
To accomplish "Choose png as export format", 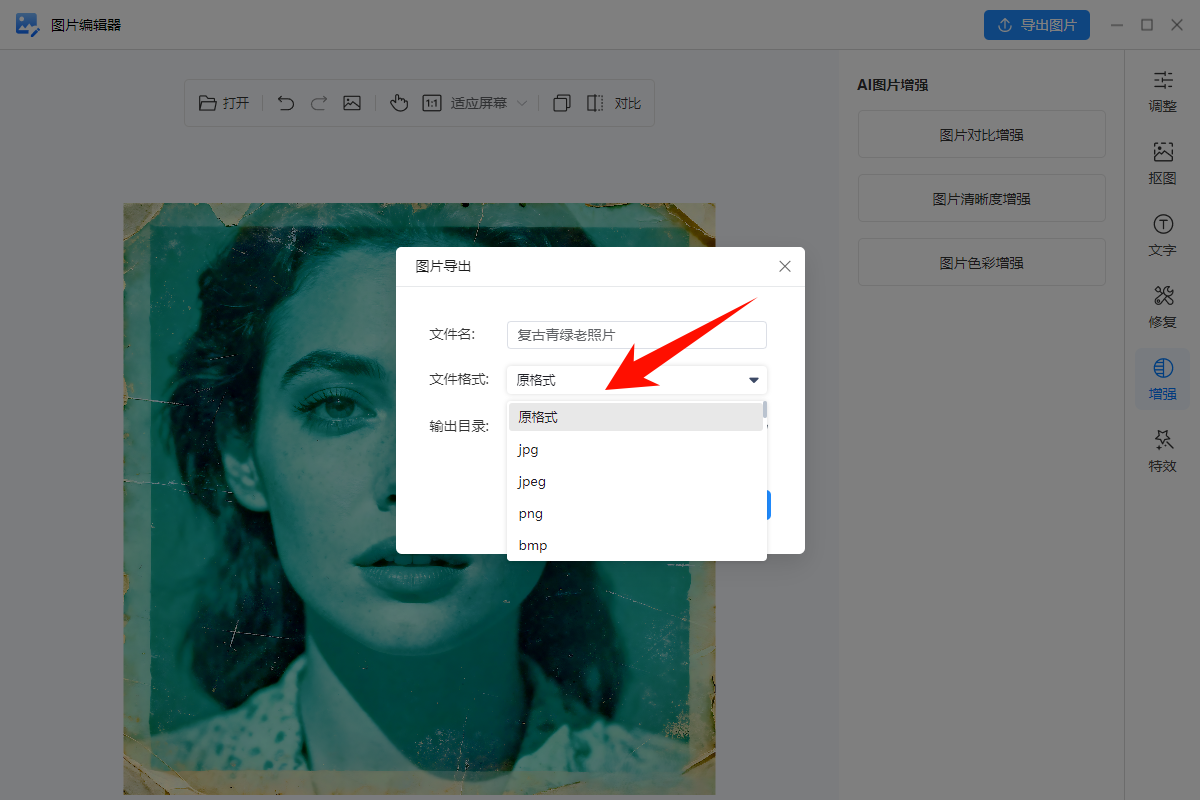I will point(530,513).
